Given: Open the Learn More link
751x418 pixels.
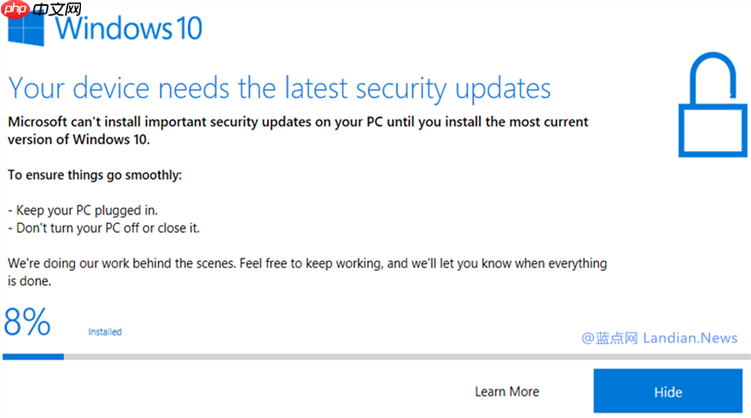Looking at the screenshot, I should pos(507,391).
